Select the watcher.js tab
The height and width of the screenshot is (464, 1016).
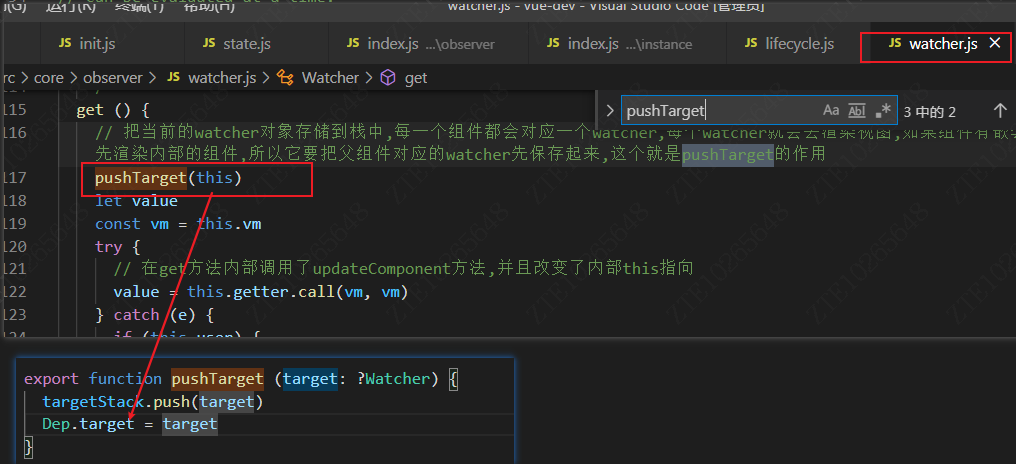click(x=943, y=44)
